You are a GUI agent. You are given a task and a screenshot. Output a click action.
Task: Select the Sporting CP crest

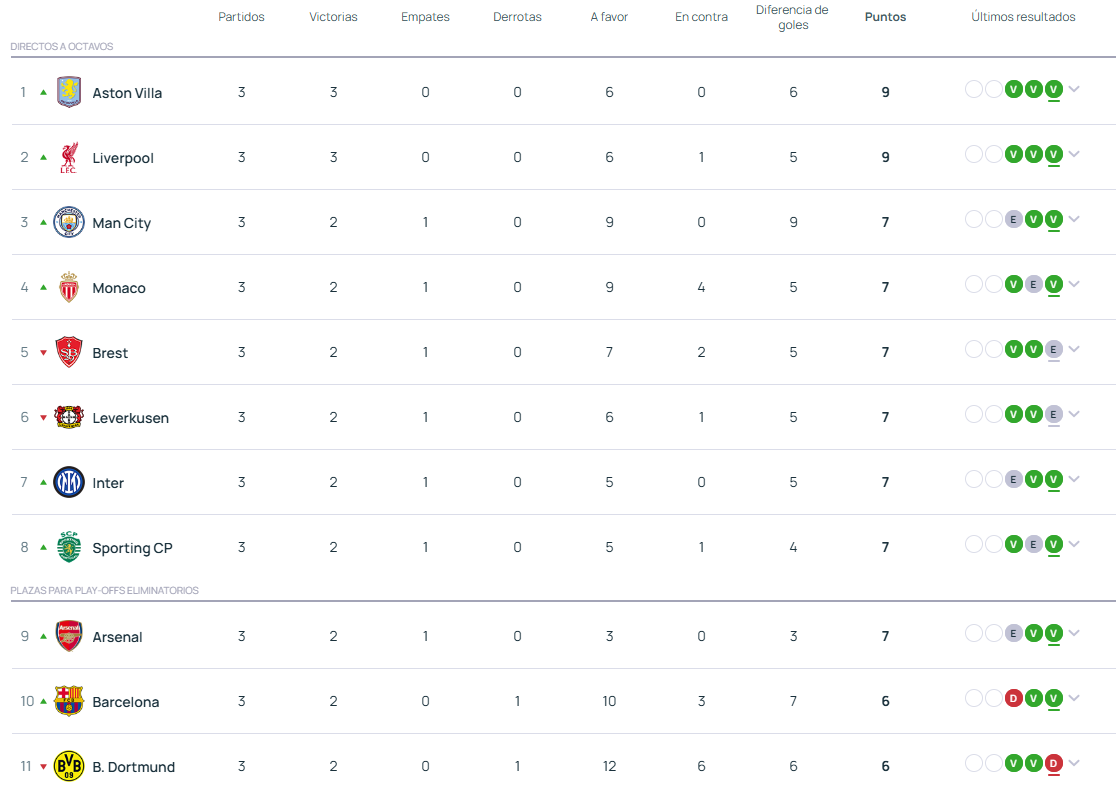point(69,547)
